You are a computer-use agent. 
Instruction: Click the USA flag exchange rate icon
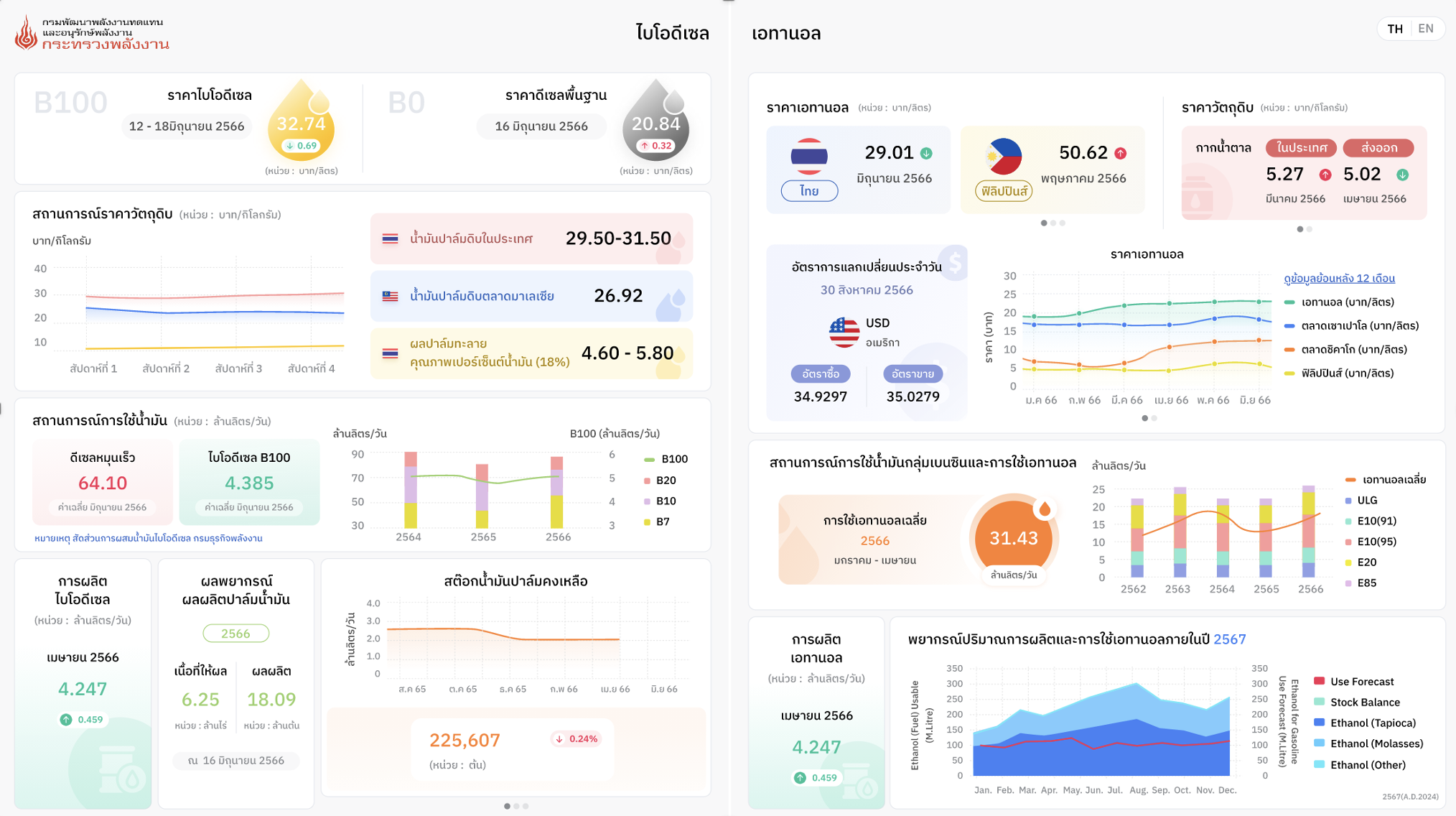844,332
